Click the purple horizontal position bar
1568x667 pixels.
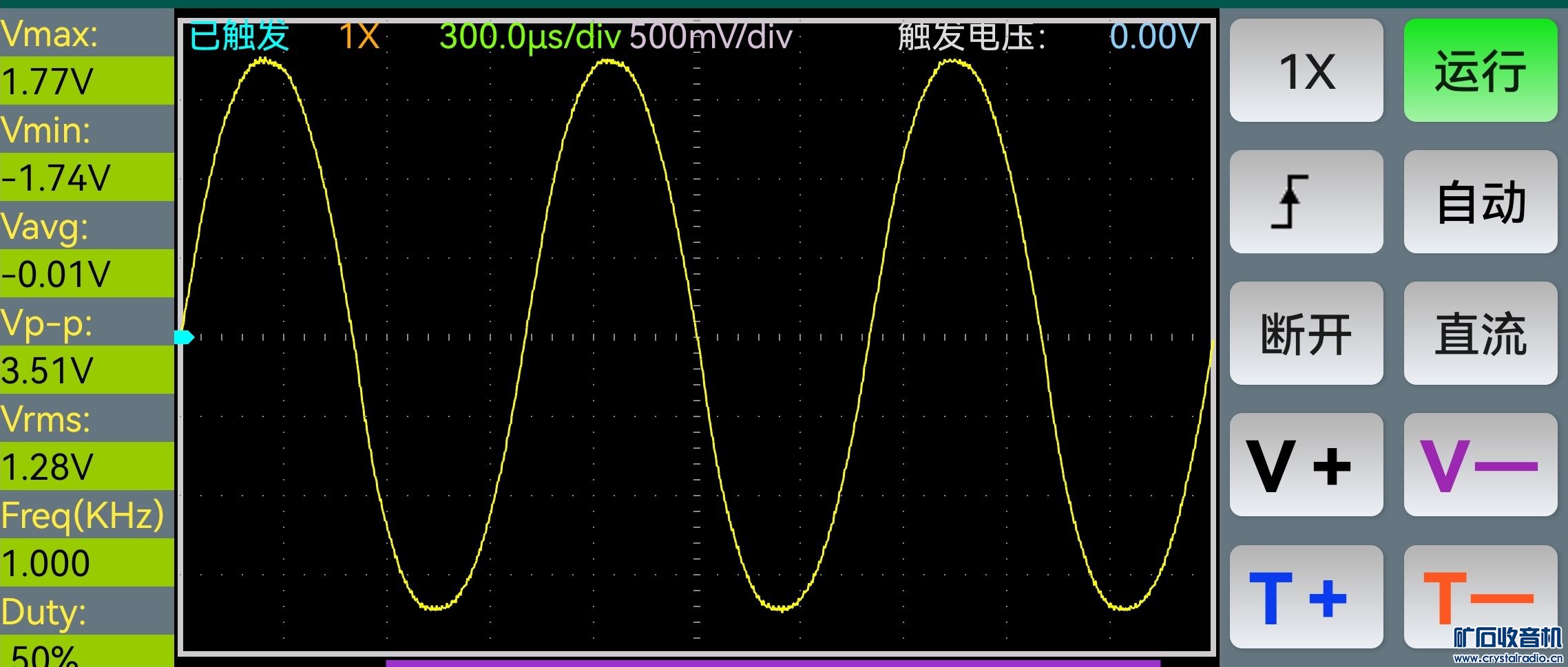point(773,664)
